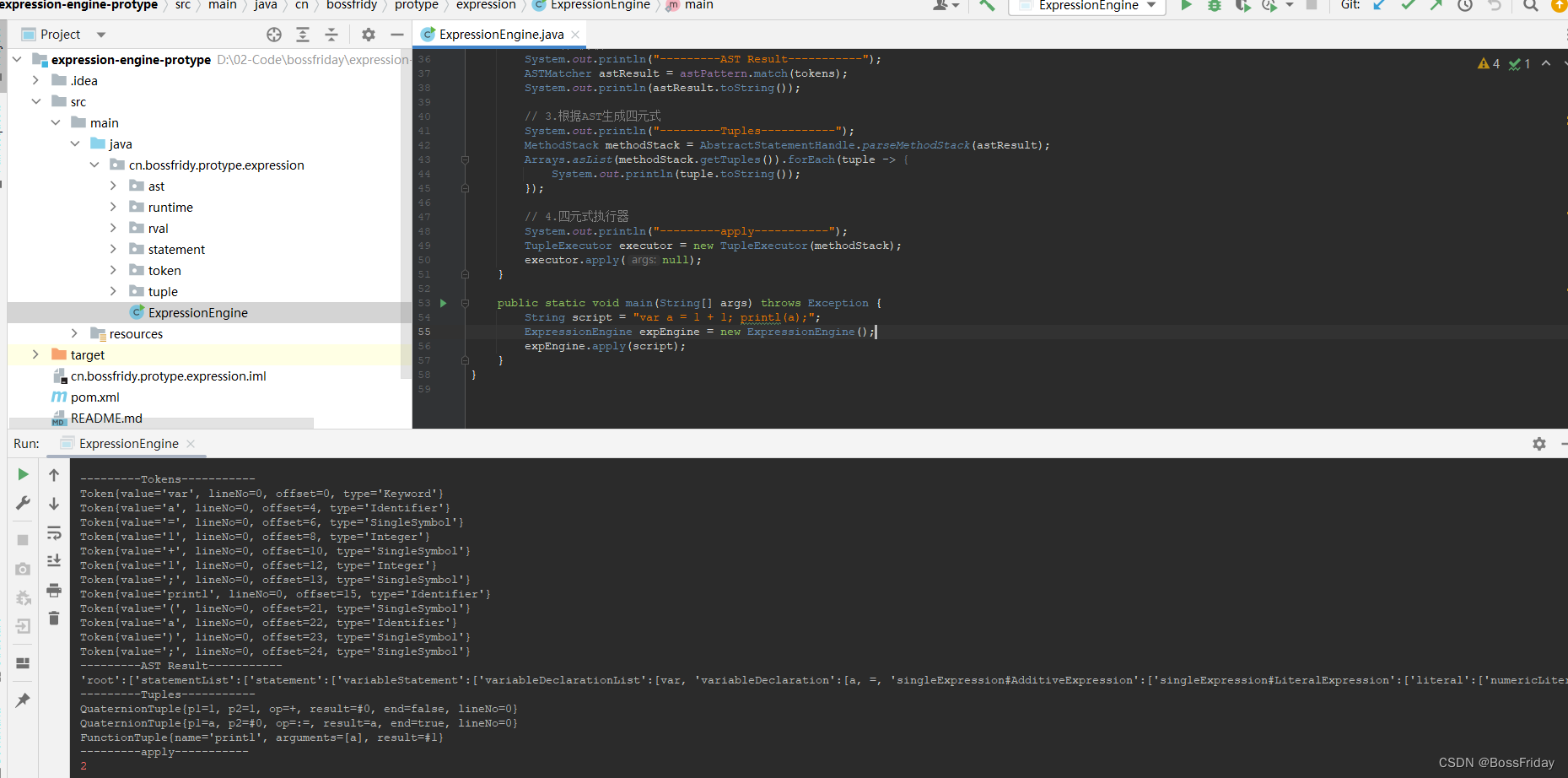This screenshot has width=1568, height=778.
Task: Expand the resources folder
Action: (x=75, y=333)
